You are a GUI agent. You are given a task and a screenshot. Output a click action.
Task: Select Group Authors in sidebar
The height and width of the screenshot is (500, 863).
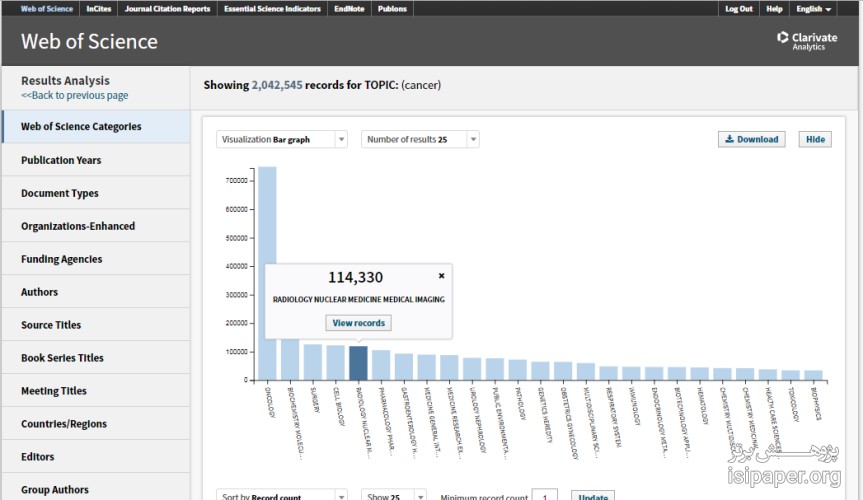coord(96,489)
